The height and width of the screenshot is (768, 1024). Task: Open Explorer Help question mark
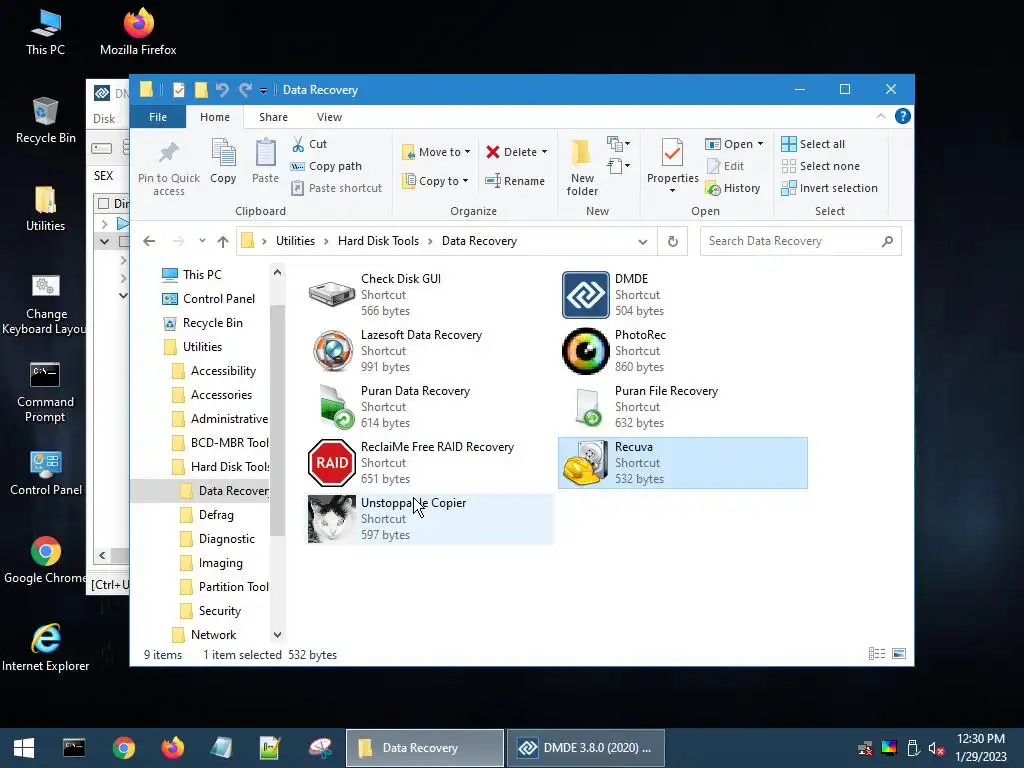tap(903, 116)
